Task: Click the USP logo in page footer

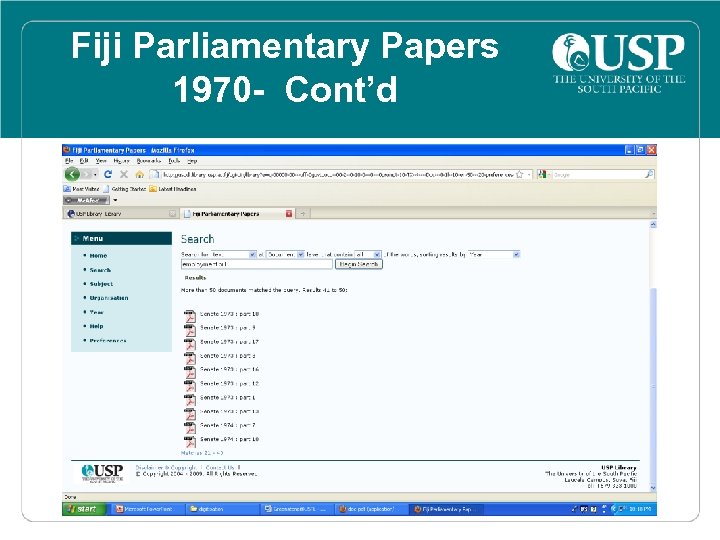Action: click(x=102, y=472)
